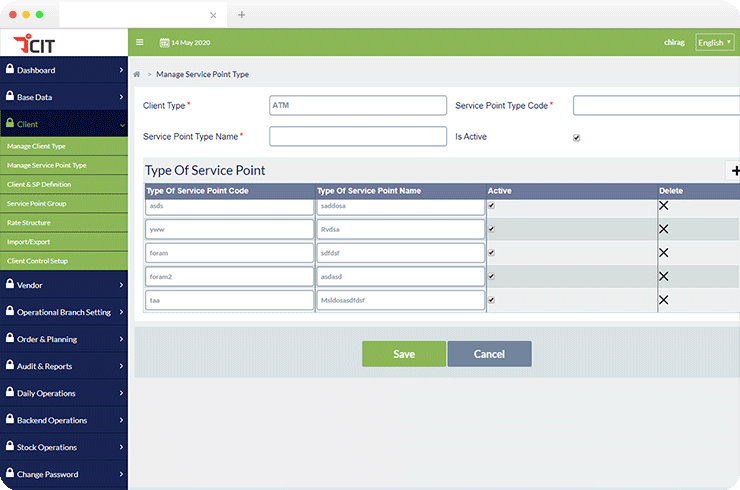The height and width of the screenshot is (490, 740).
Task: Open Service Point Group submenu item
Action: click(x=64, y=203)
